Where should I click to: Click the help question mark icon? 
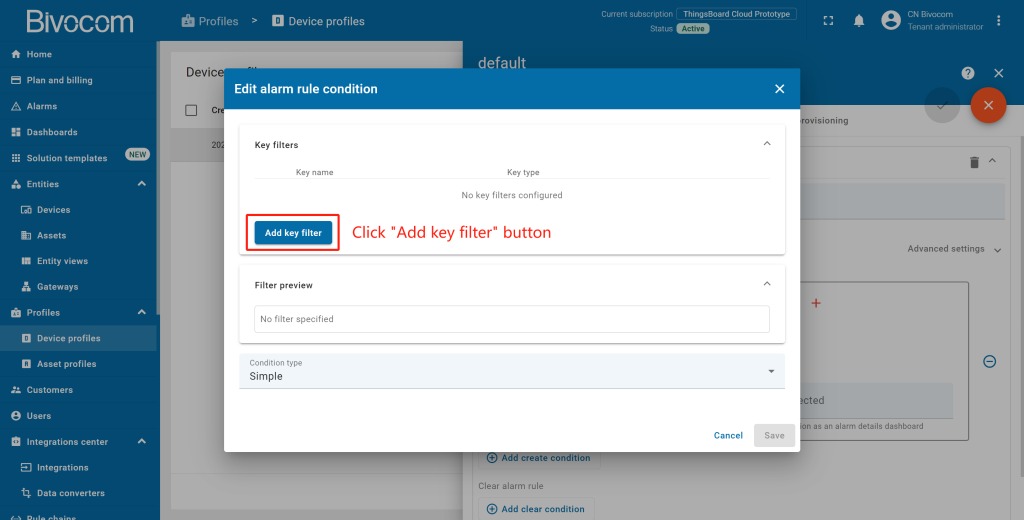(x=968, y=73)
